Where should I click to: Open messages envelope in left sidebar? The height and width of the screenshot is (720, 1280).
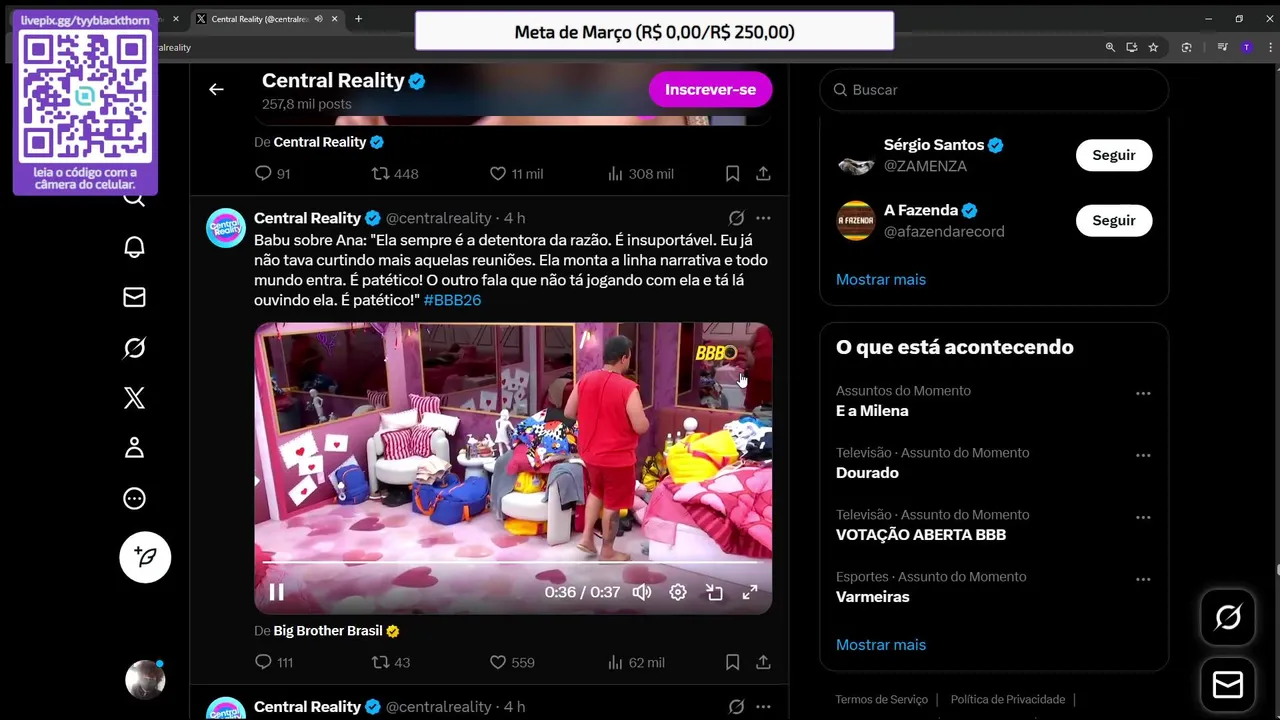coord(134,297)
